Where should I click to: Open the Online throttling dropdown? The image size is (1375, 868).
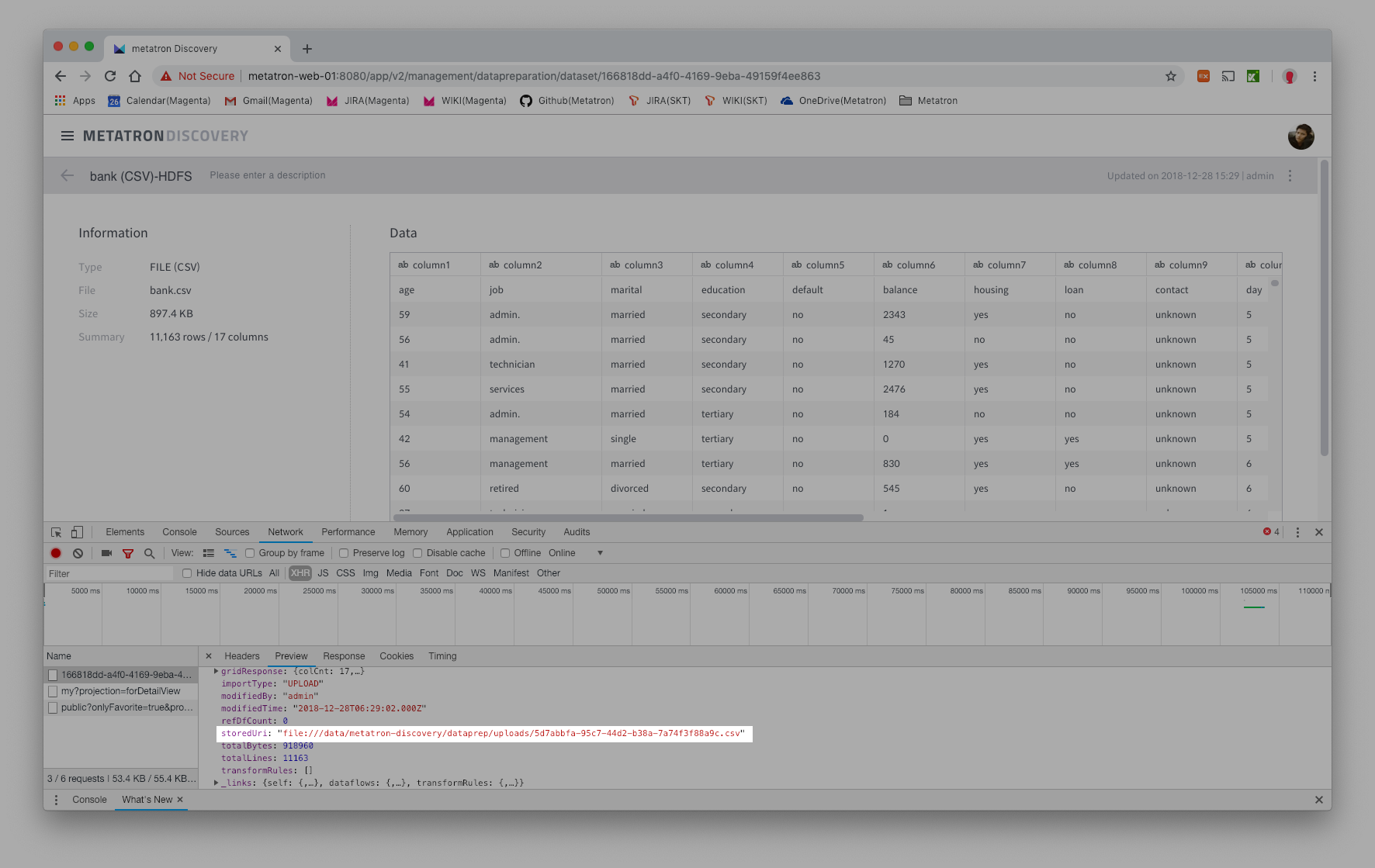click(575, 553)
